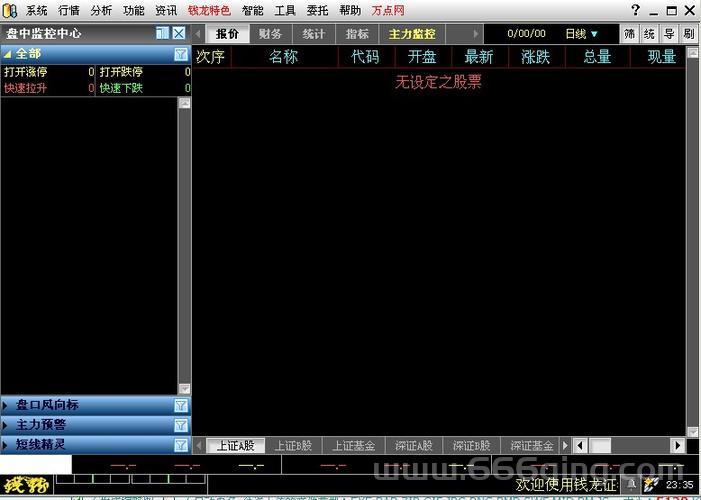Open the 委托 menu

(317, 10)
